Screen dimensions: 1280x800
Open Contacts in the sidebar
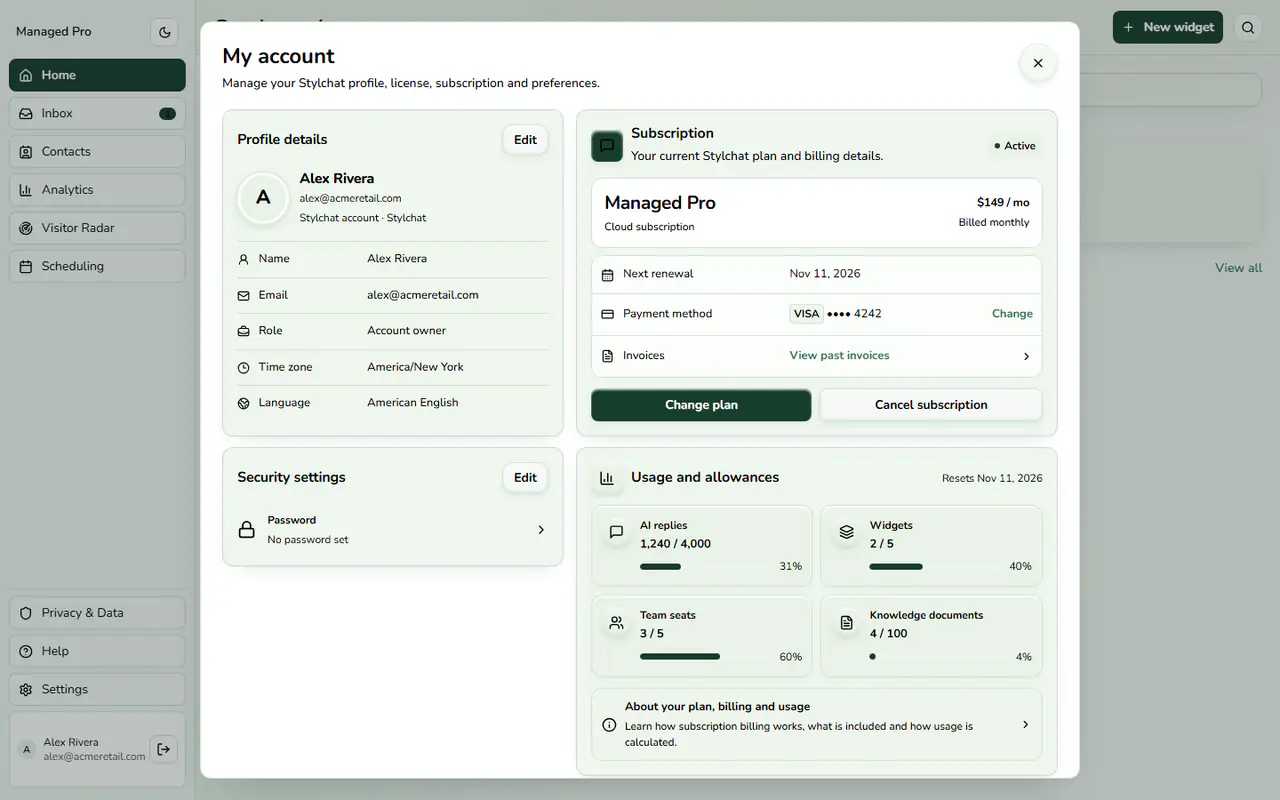point(97,152)
